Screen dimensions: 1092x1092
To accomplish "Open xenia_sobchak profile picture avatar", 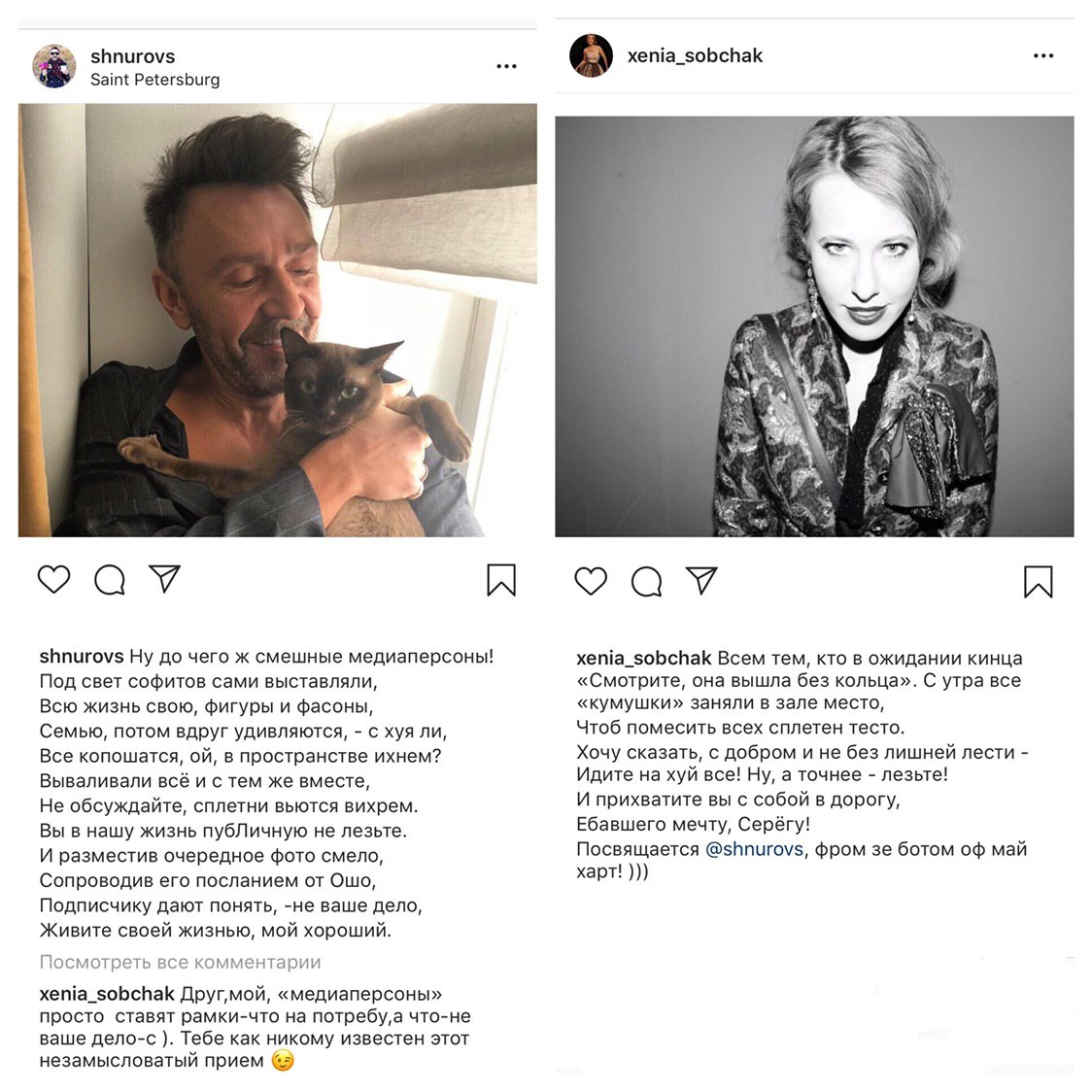I will (x=592, y=55).
